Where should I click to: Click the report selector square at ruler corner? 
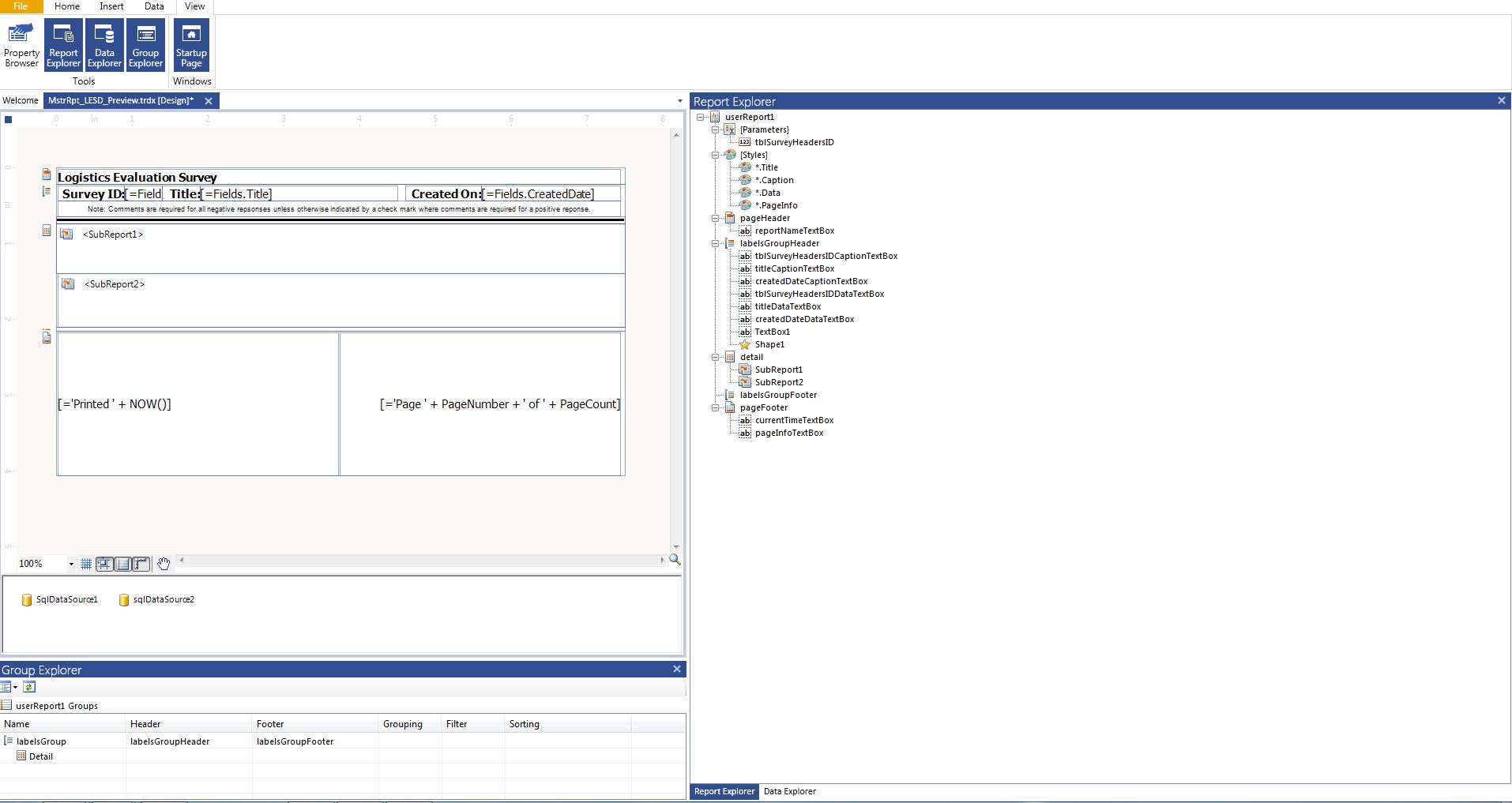(x=9, y=119)
